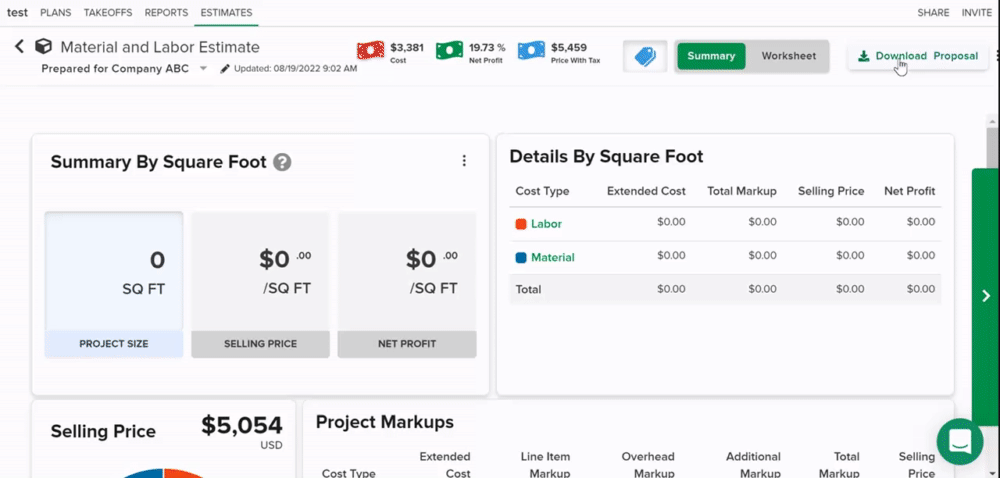Open the Material cost type link
The height and width of the screenshot is (478, 1000).
(552, 257)
